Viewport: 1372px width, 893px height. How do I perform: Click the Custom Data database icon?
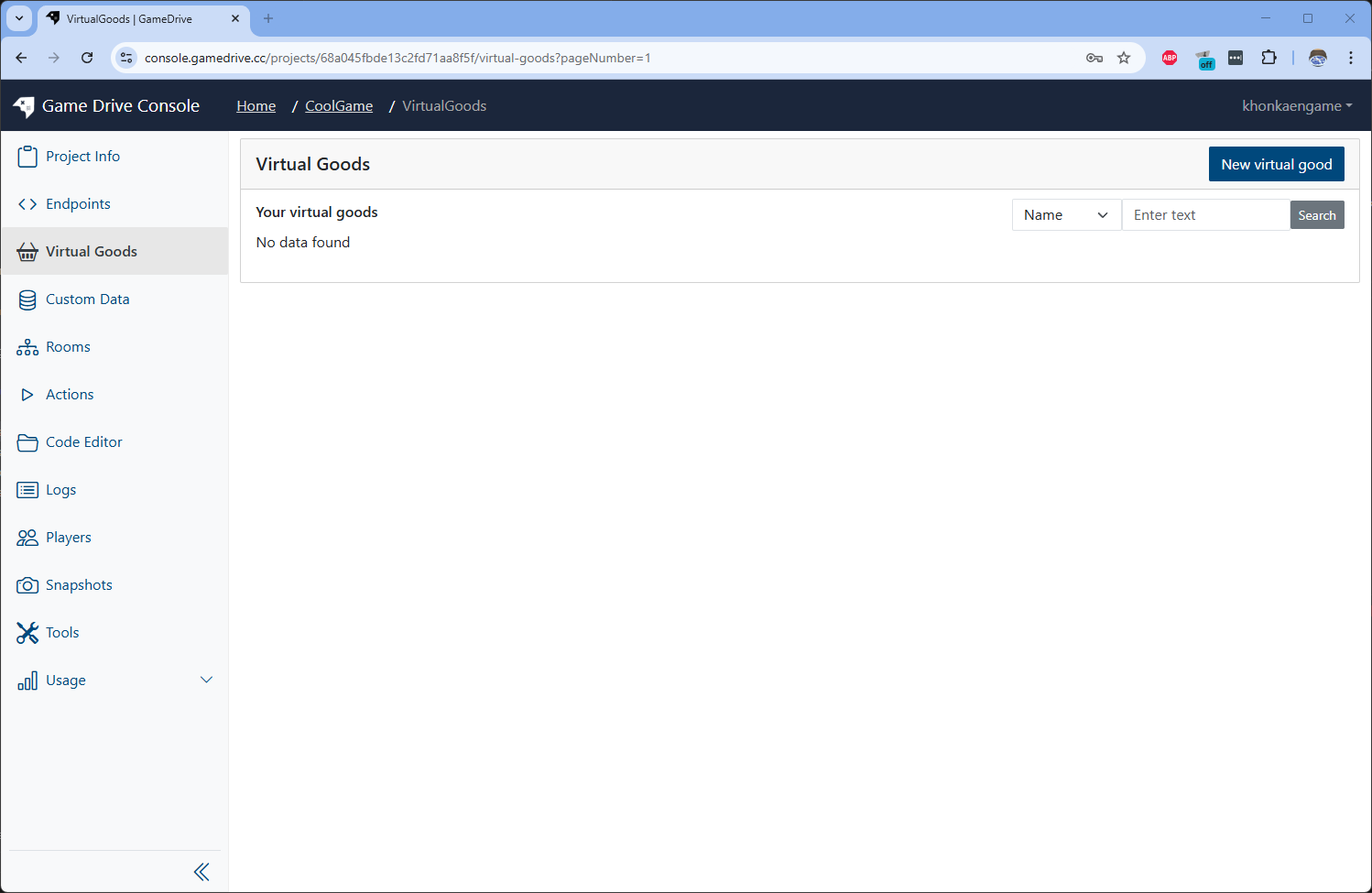[x=27, y=299]
